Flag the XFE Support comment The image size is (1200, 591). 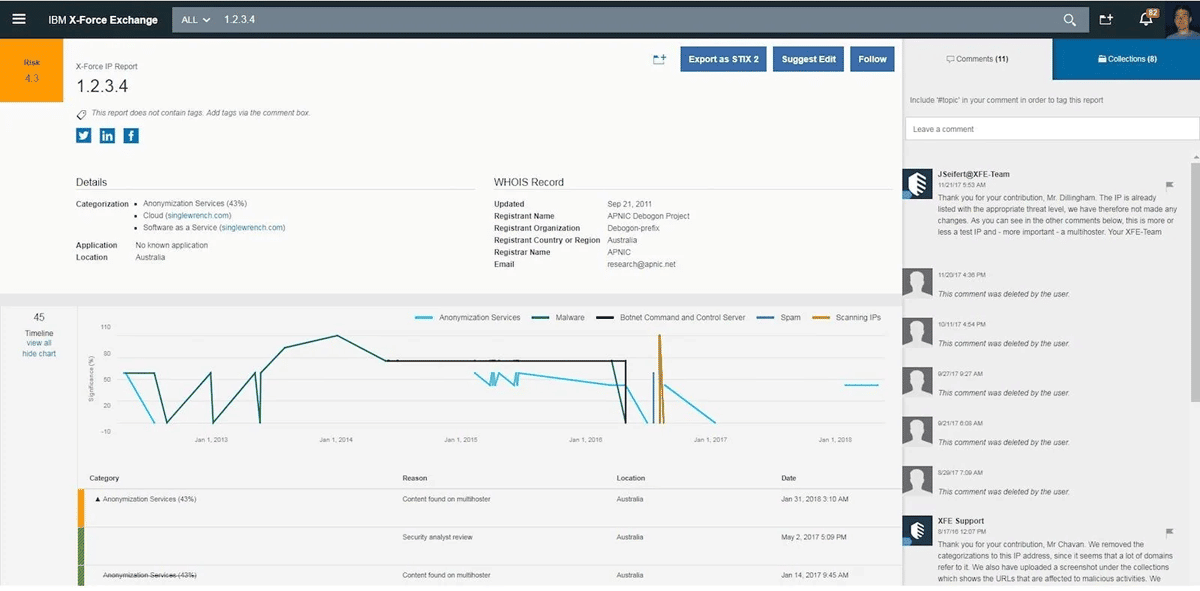click(1170, 532)
